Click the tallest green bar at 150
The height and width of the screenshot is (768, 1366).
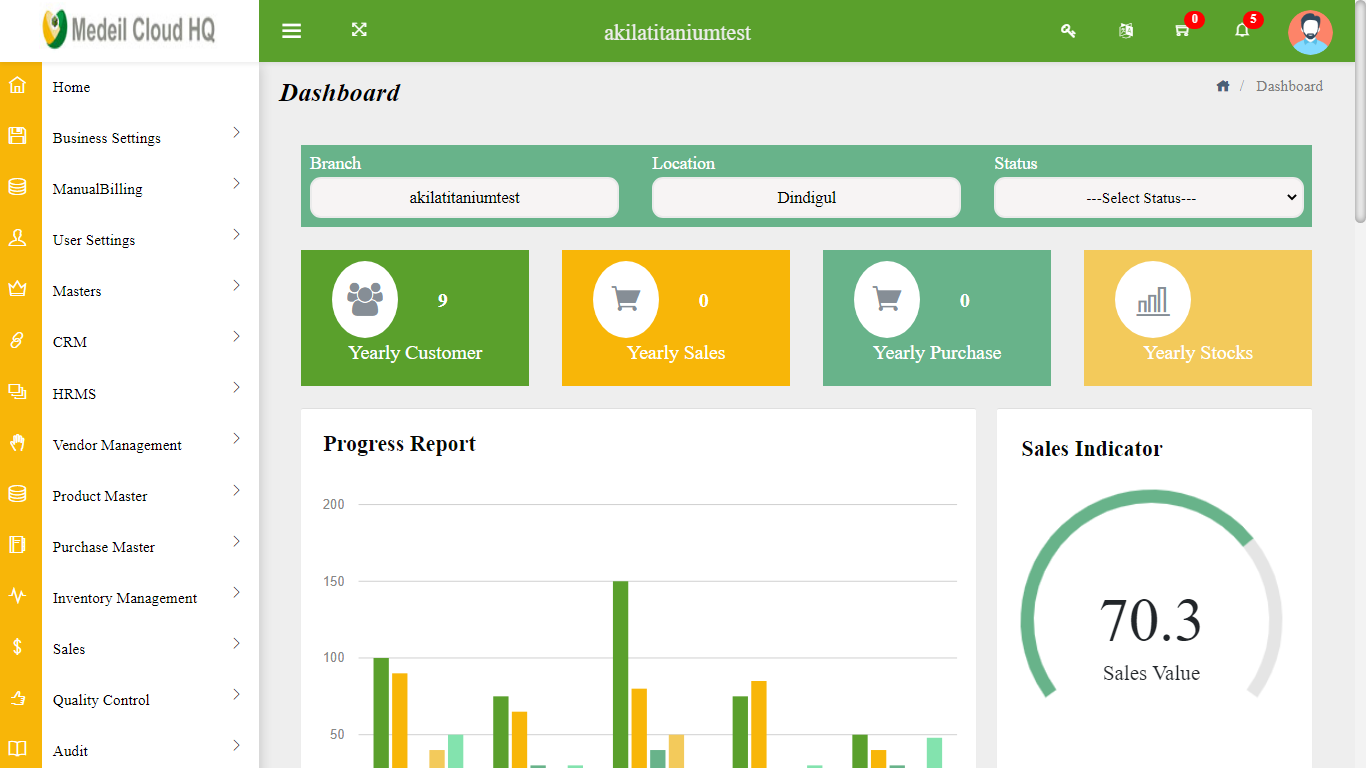620,674
